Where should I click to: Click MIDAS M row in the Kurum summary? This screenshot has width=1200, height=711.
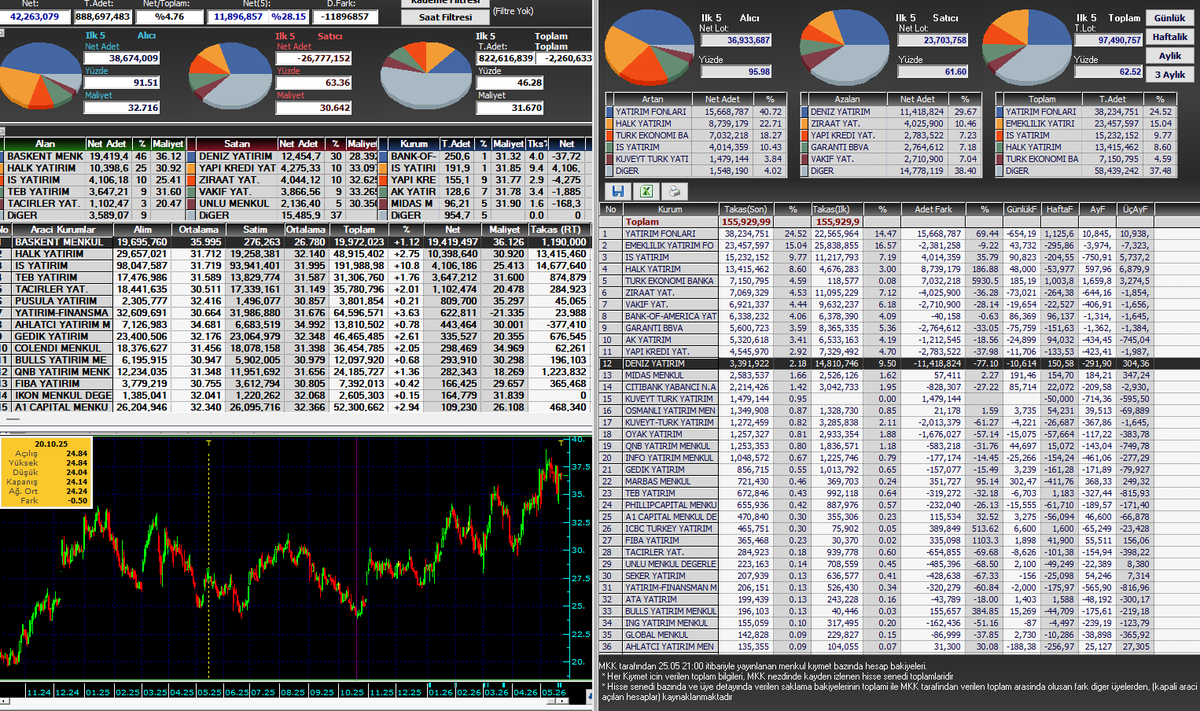pos(485,203)
